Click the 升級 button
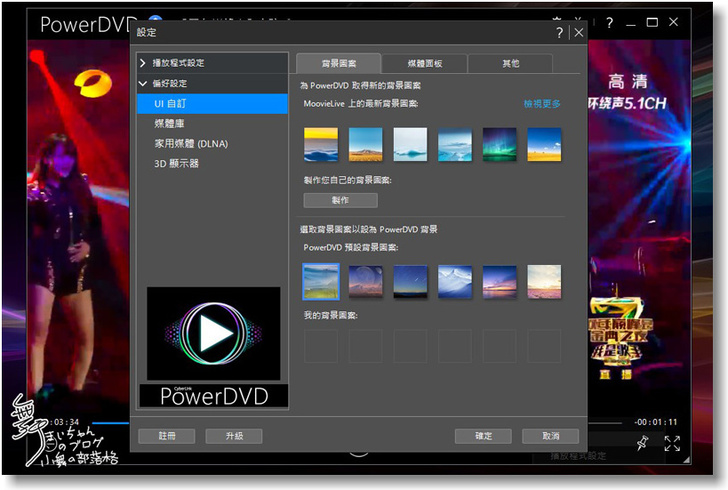 tap(233, 436)
